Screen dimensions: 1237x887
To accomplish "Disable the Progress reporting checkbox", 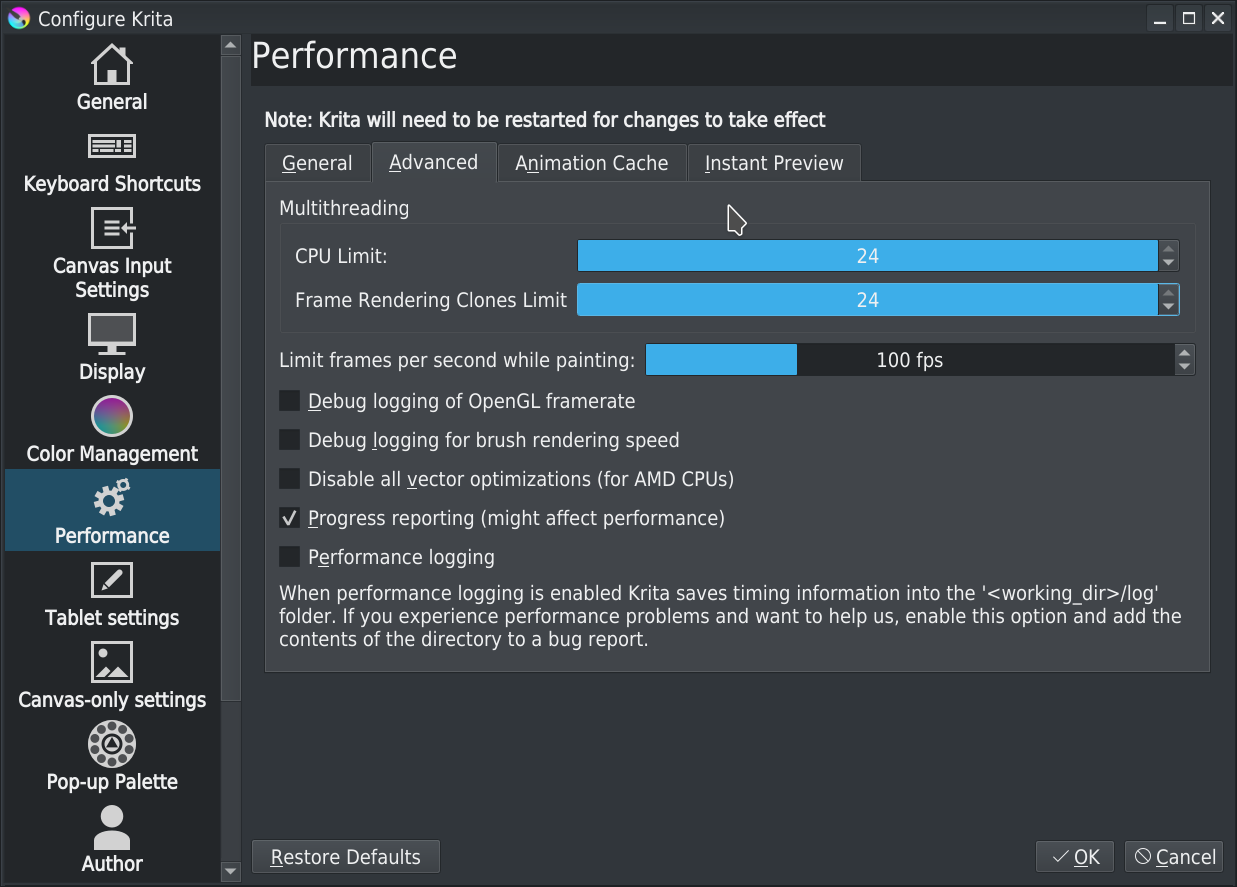I will [290, 518].
